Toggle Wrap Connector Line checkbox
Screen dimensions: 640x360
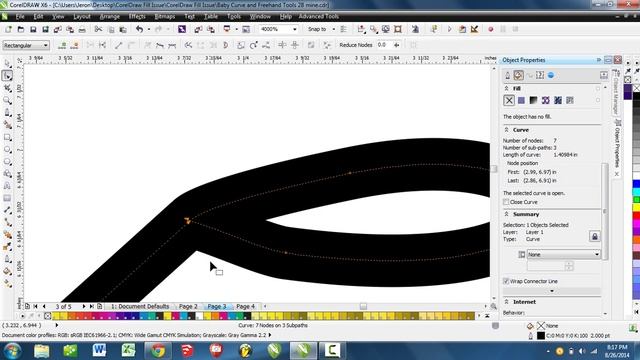(506, 281)
